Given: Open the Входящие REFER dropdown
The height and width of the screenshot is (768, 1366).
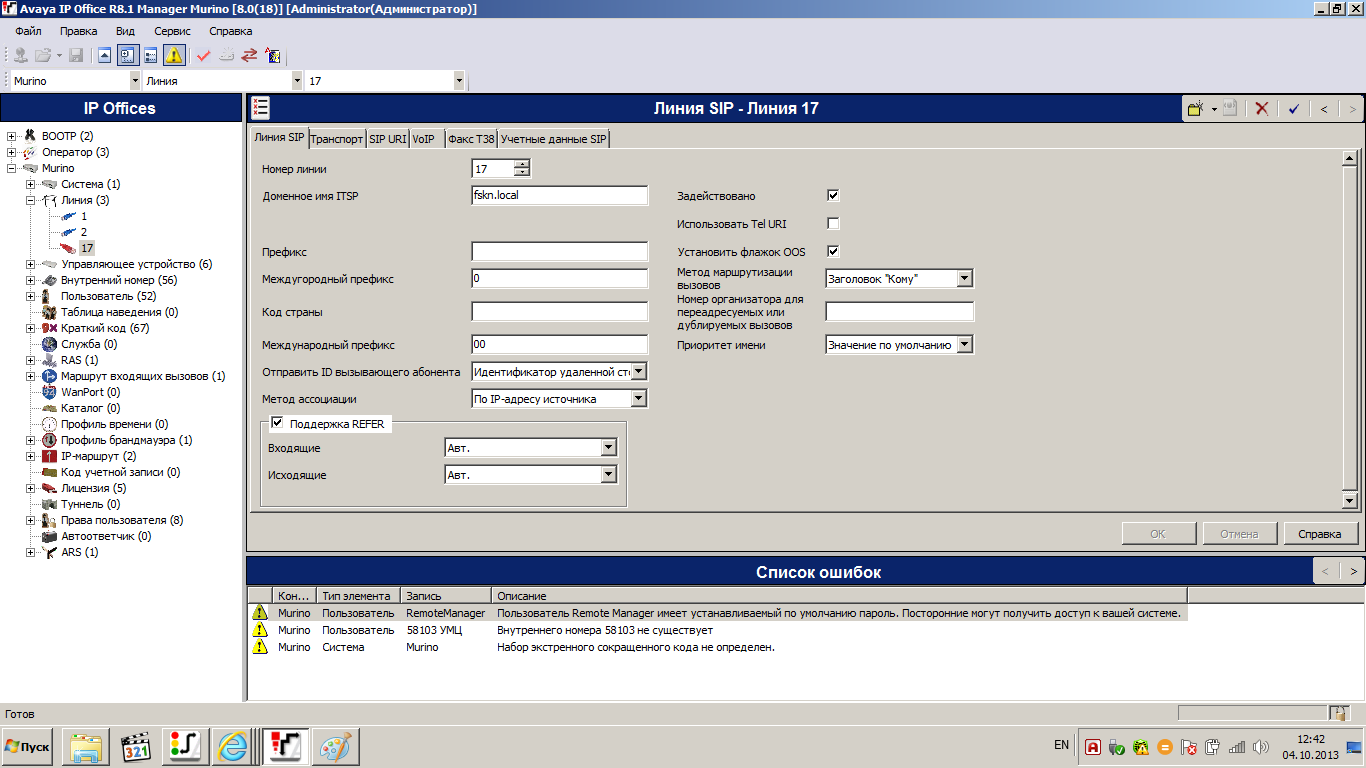Looking at the screenshot, I should point(609,448).
